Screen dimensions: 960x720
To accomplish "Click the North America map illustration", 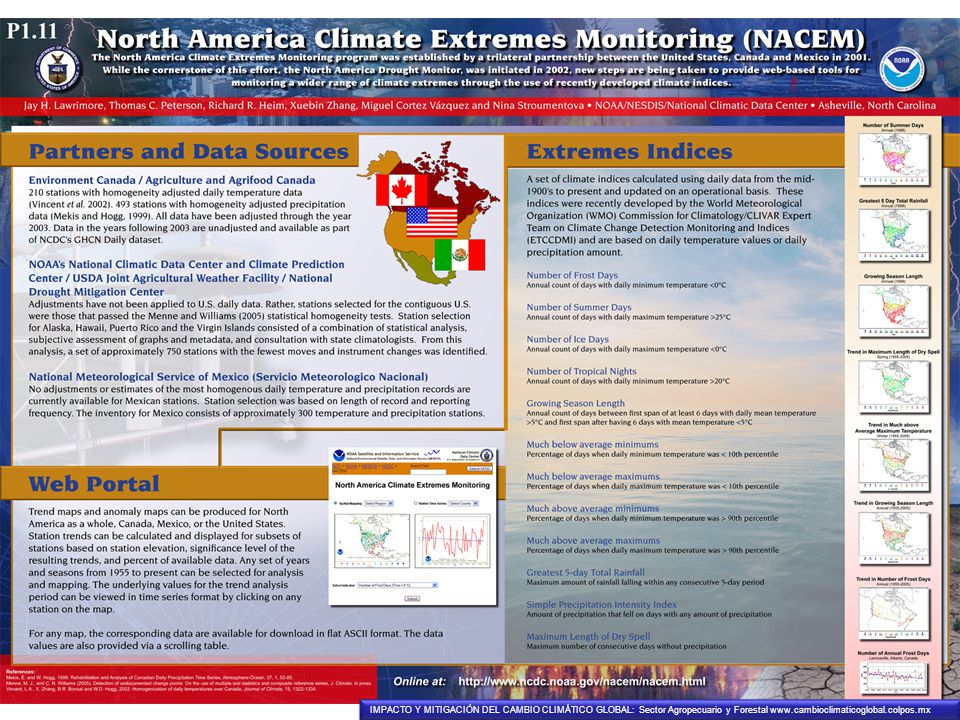I will click(x=429, y=213).
